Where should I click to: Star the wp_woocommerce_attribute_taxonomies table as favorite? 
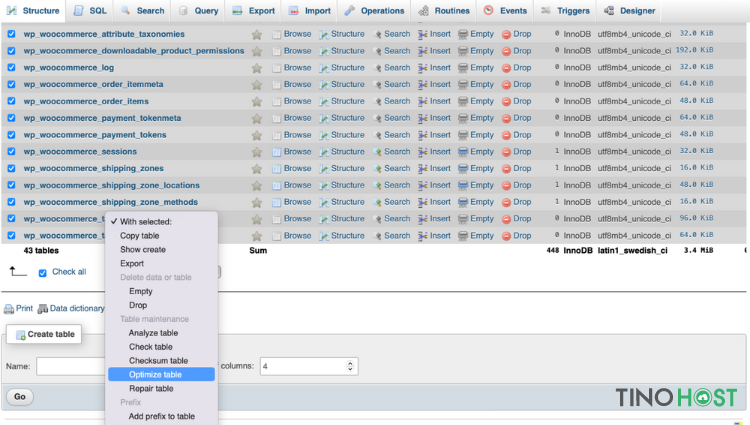257,34
